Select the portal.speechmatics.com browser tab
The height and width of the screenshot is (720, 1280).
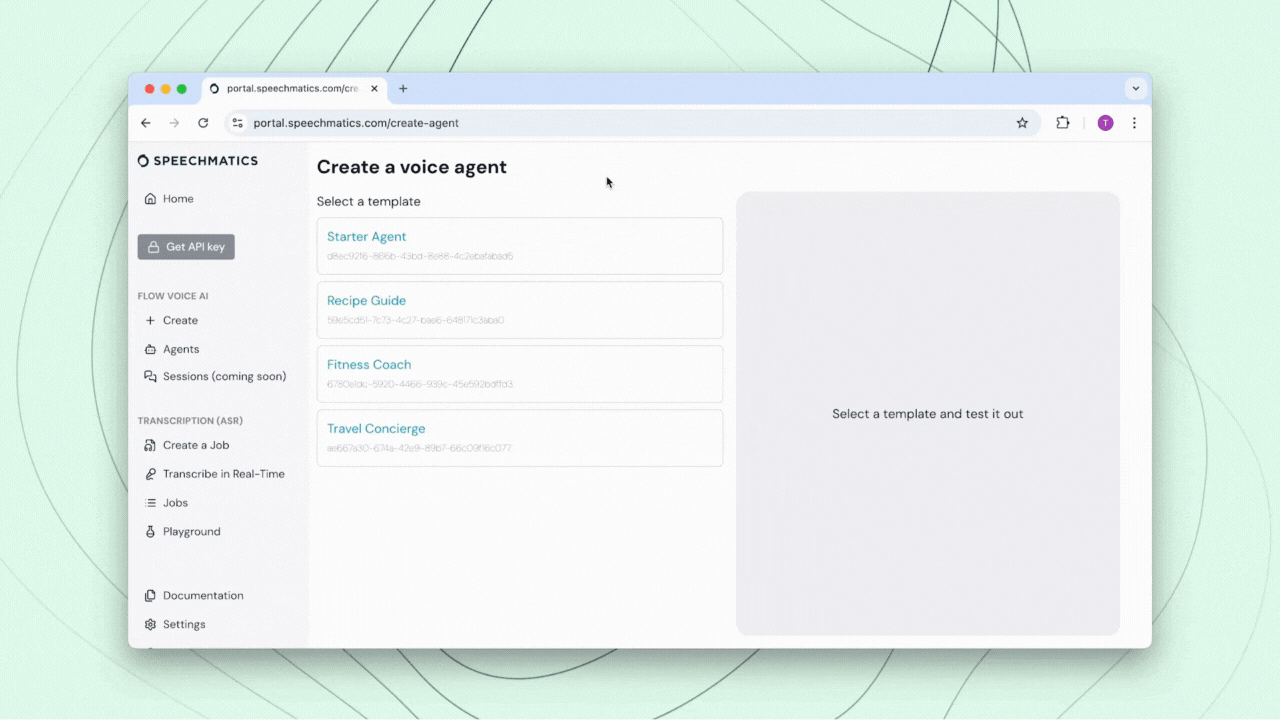pyautogui.click(x=295, y=89)
